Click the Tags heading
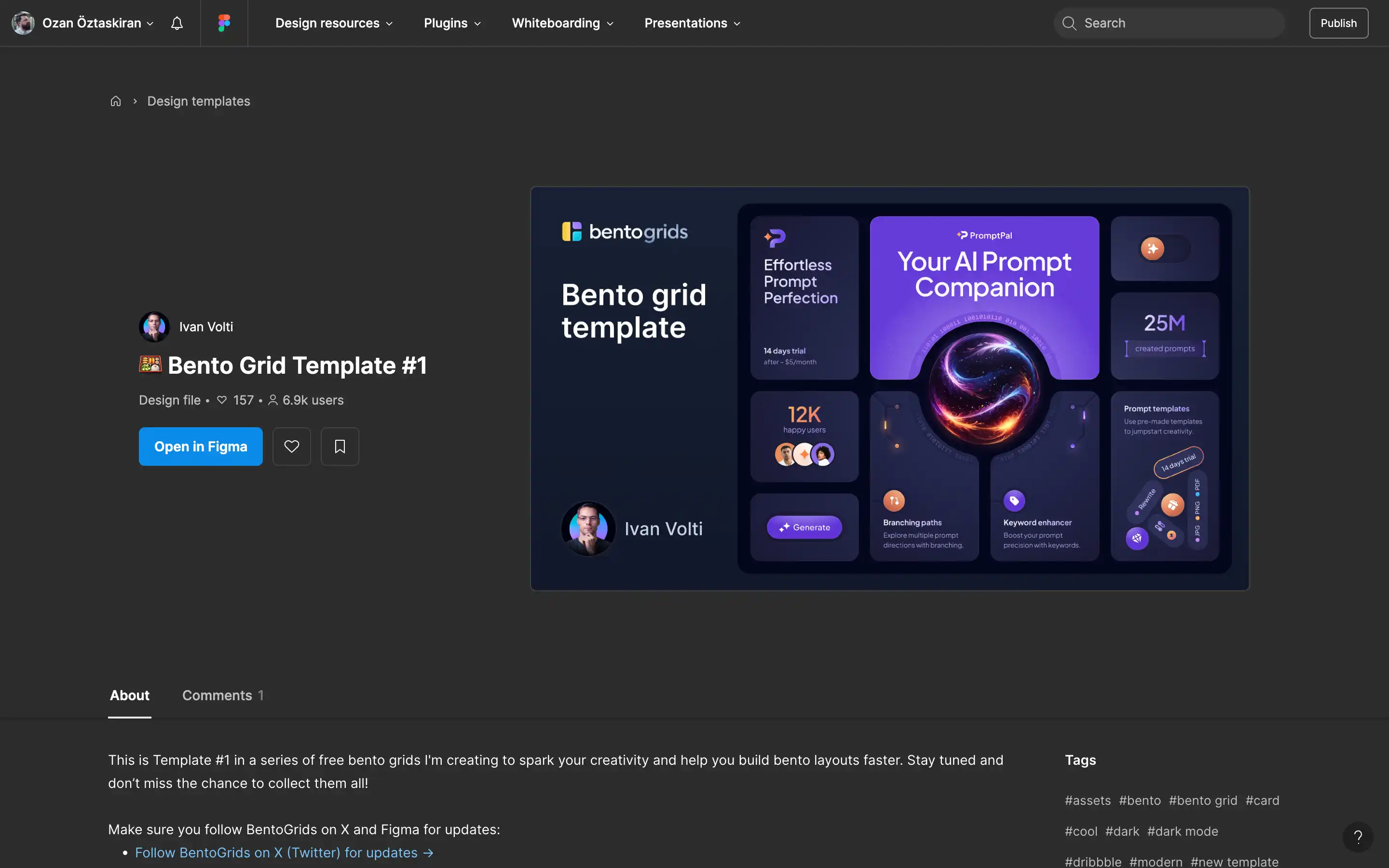The image size is (1389, 868). pos(1080,760)
